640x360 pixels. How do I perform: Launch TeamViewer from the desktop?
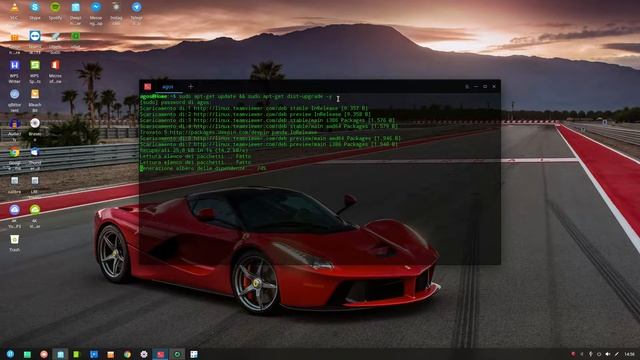(35, 36)
